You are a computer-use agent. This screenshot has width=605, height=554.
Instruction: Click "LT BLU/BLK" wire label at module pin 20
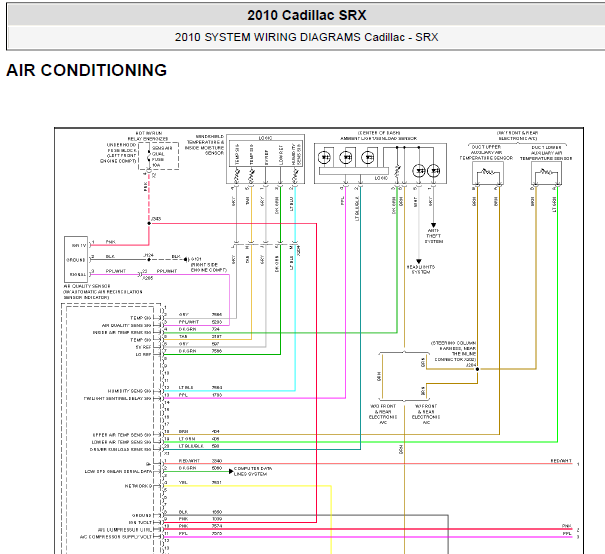[189, 446]
